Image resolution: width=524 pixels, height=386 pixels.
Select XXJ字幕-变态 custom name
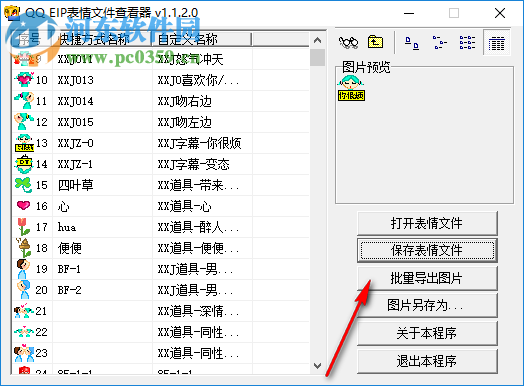pyautogui.click(x=193, y=164)
